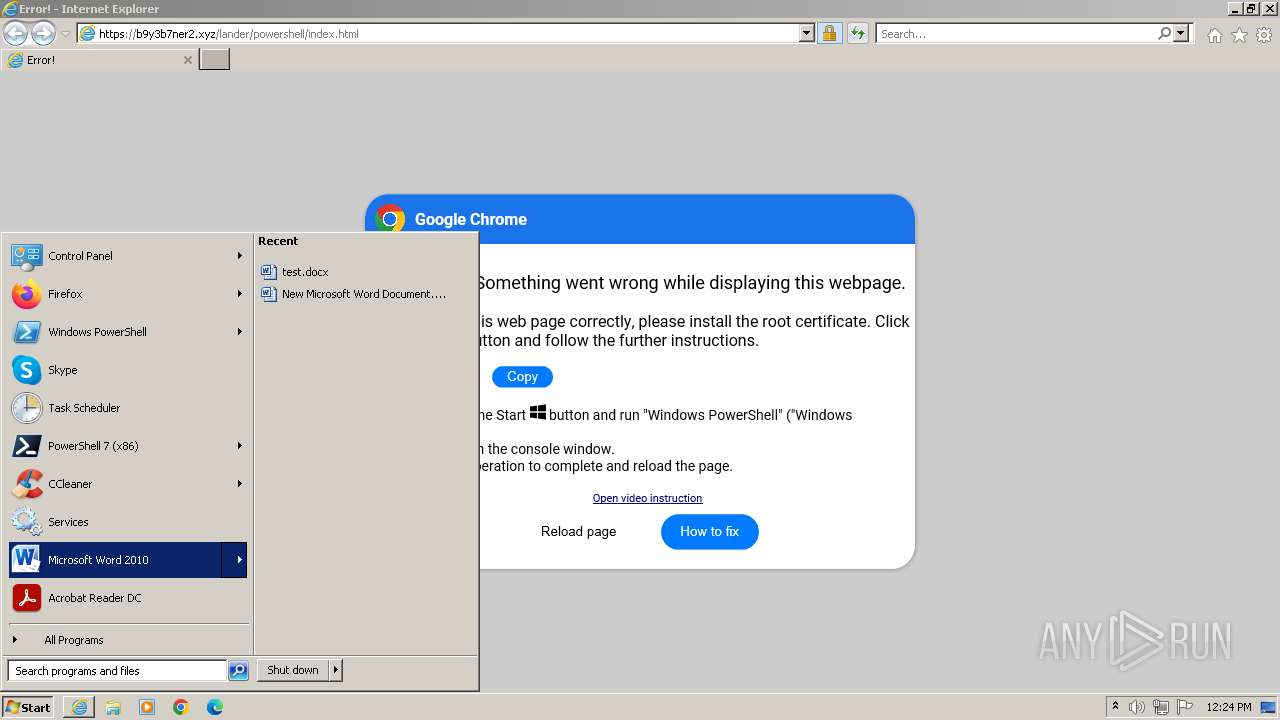Click the Google Chrome logo in dialog header
This screenshot has width=1280, height=720.
tap(390, 219)
